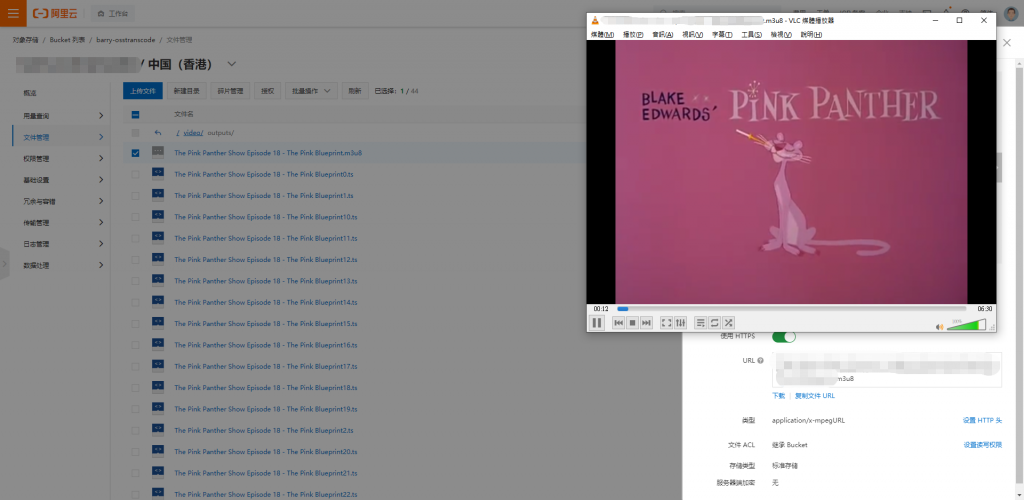This screenshot has width=1024, height=500.
Task: Toggle VLC fullscreen mode
Action: click(x=666, y=322)
